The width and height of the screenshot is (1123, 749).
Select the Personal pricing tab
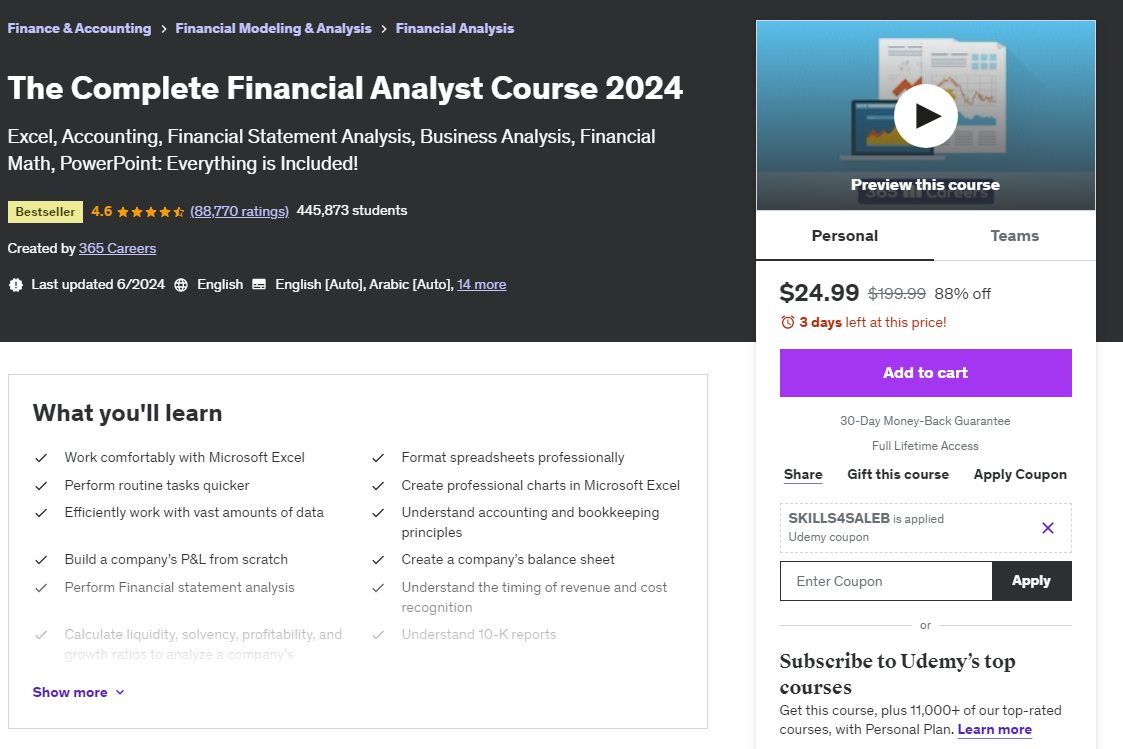[x=844, y=235]
